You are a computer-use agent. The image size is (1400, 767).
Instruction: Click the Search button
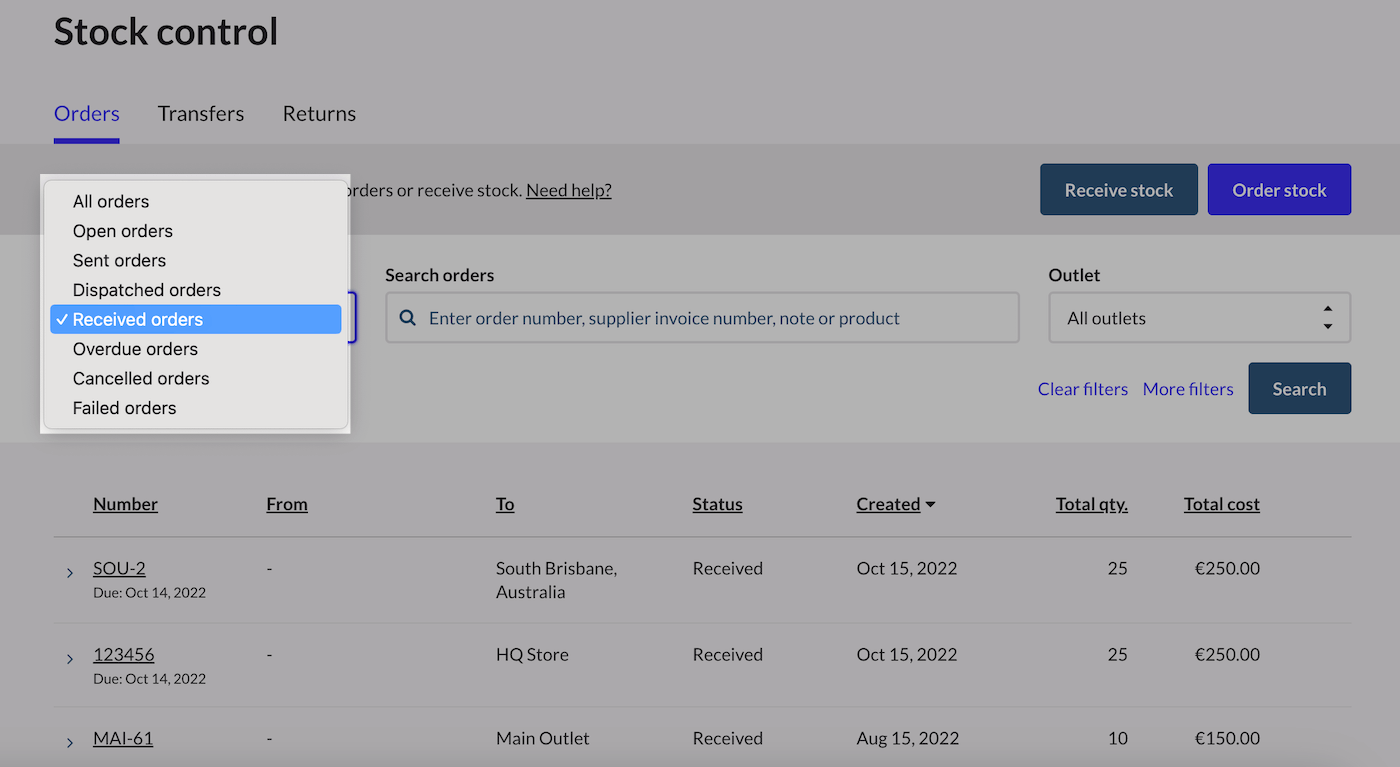pos(1299,389)
